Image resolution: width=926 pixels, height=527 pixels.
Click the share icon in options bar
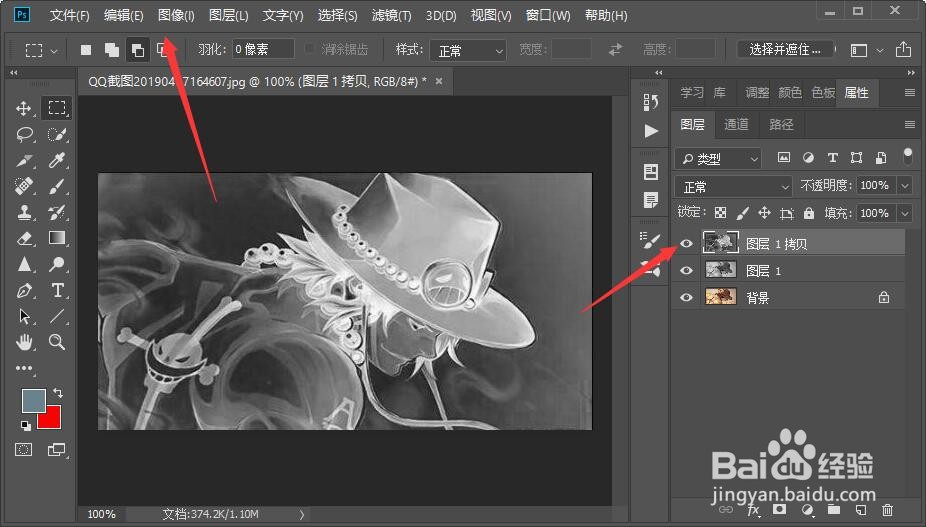click(x=903, y=50)
